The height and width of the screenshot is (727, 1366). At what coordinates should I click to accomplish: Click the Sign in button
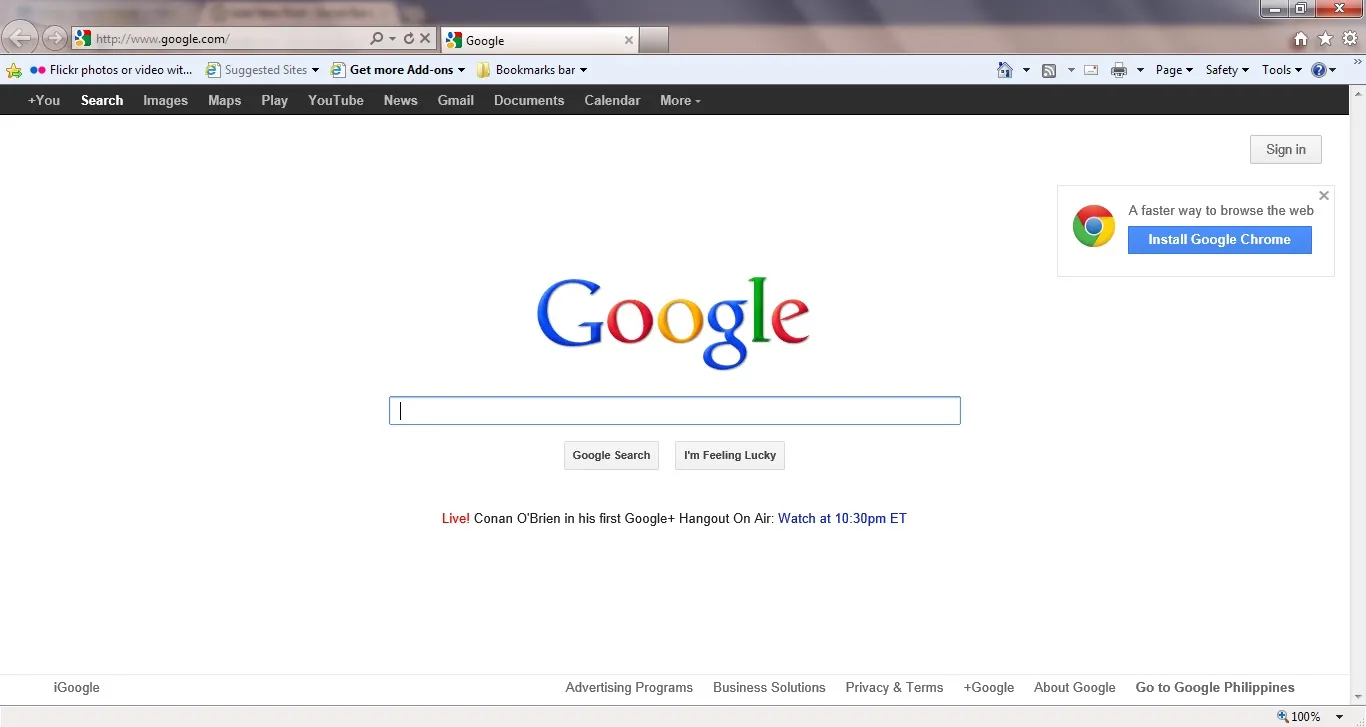(1286, 149)
